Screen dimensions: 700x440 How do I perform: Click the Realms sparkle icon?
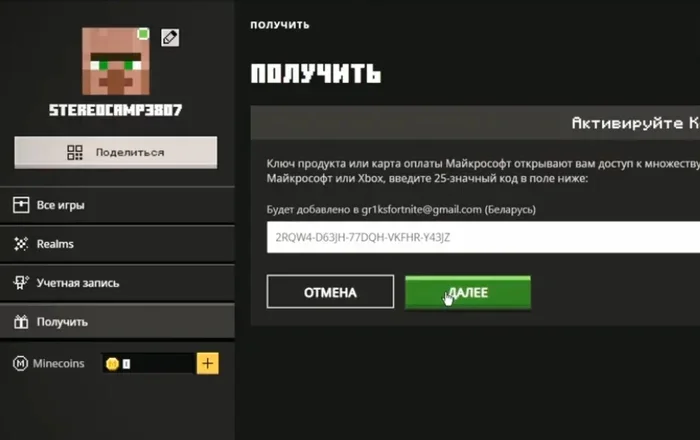21,244
